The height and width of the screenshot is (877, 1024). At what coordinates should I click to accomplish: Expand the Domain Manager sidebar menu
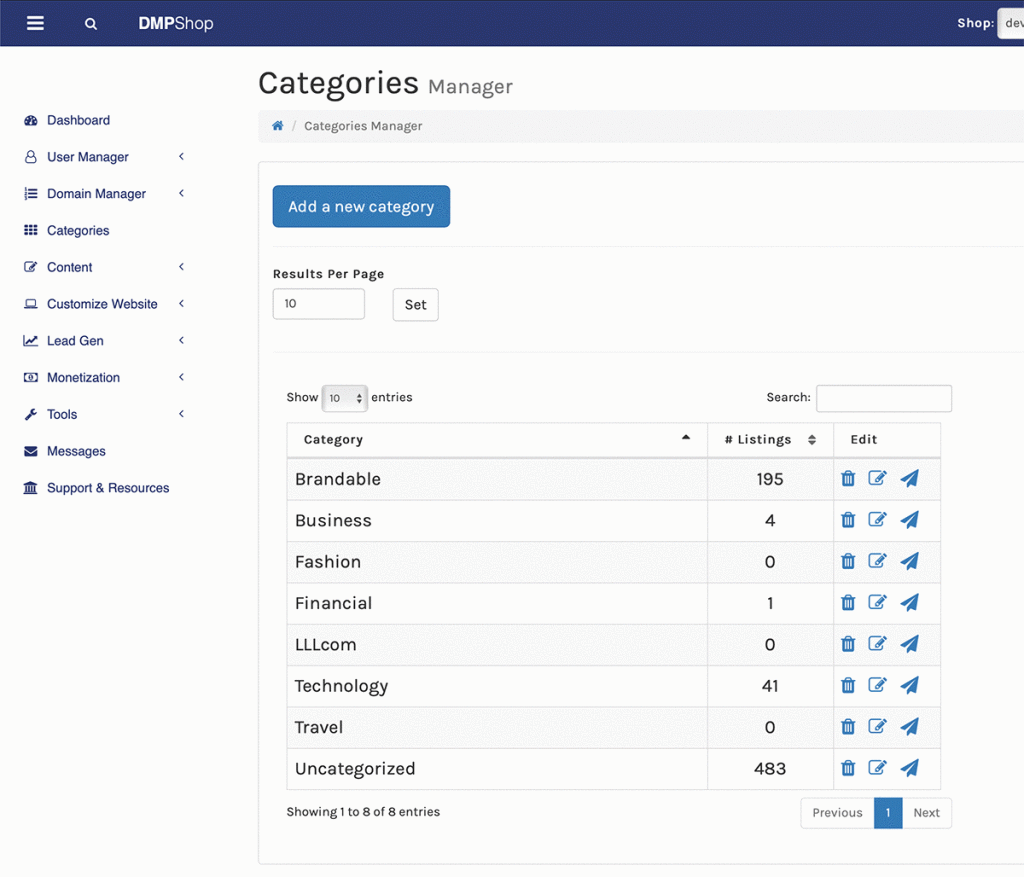[x=96, y=194]
